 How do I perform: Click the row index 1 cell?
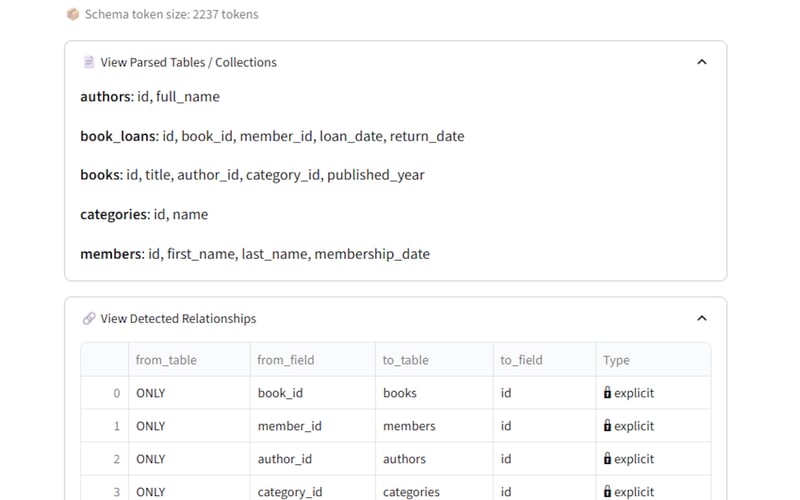[x=105, y=426]
